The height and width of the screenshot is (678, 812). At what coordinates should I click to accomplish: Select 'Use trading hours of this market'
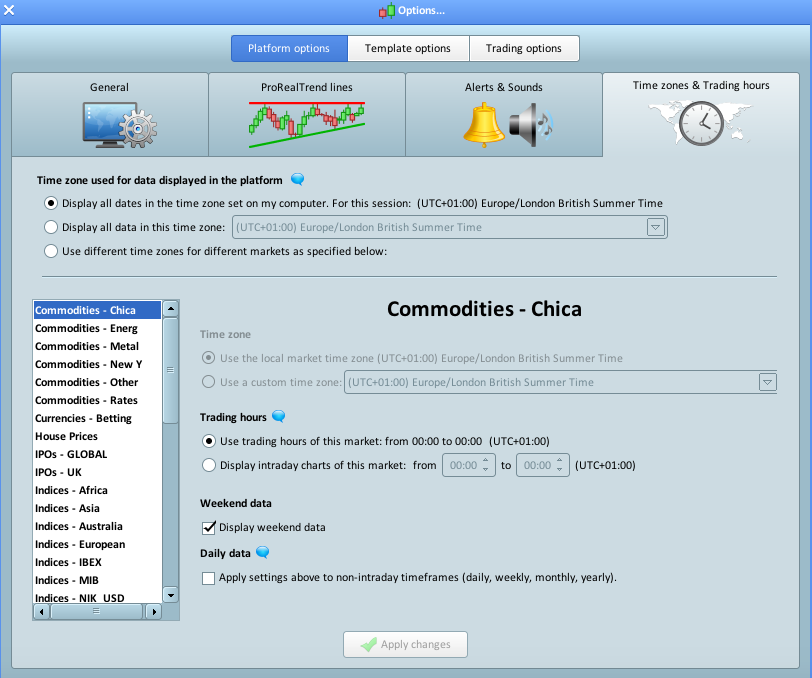[209, 441]
